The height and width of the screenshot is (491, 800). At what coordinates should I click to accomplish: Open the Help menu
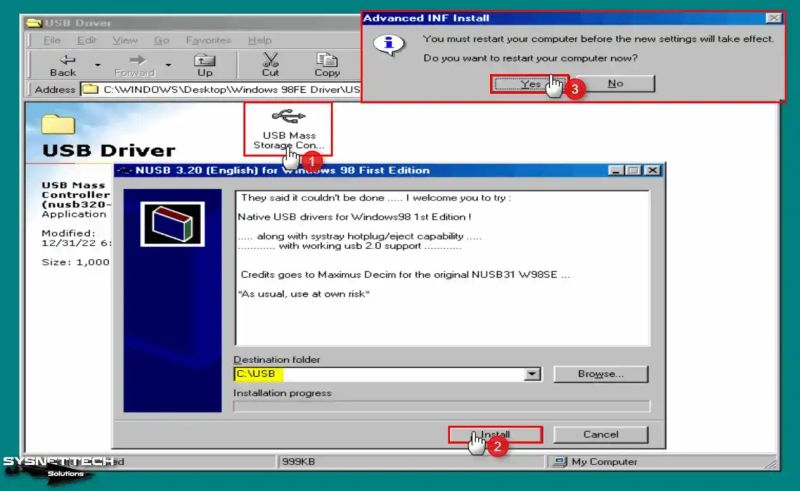point(260,40)
